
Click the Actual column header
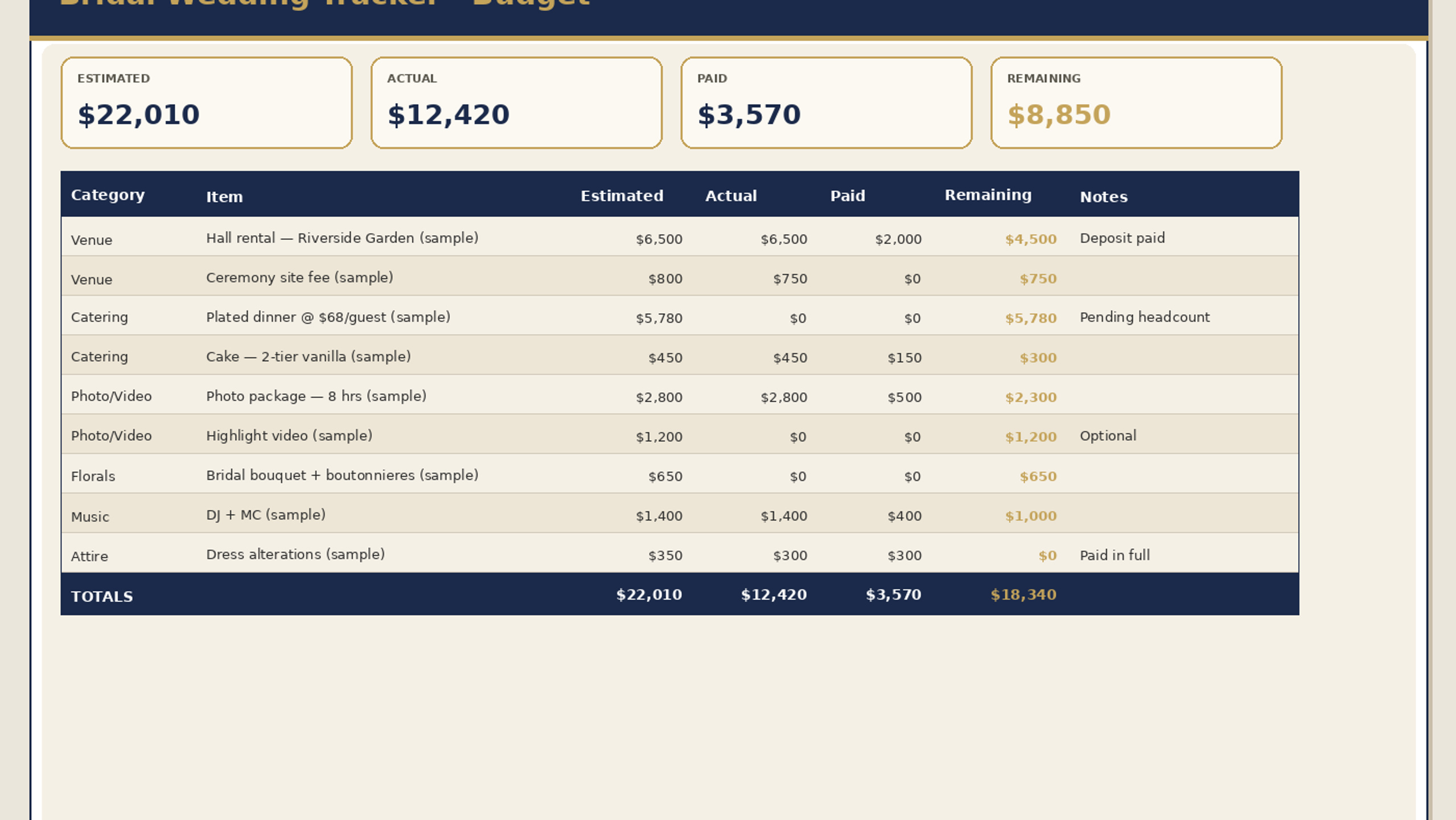click(x=731, y=196)
